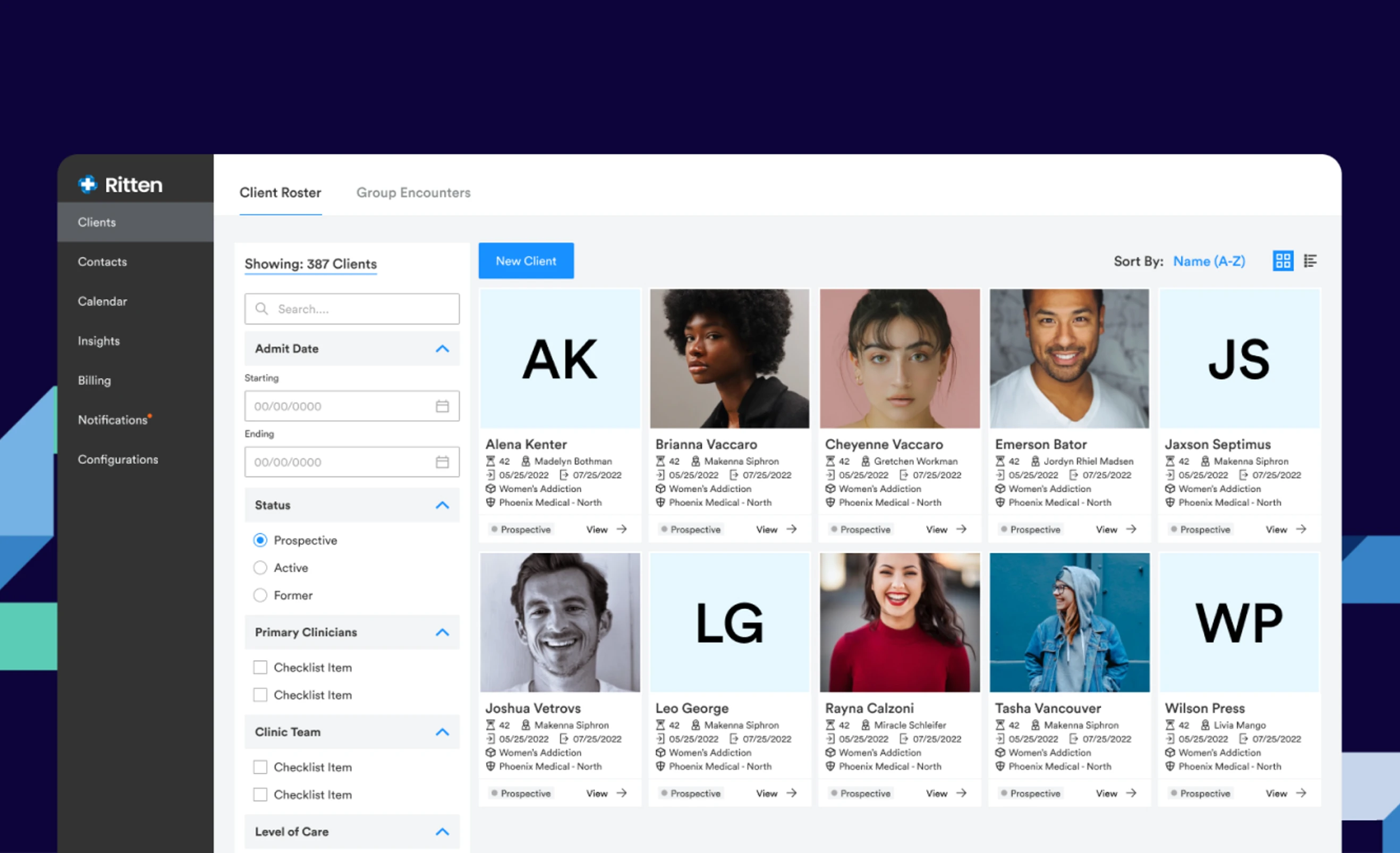Check first Primary Clinicians checklist item
Viewport: 1400px width, 853px height.
pyautogui.click(x=260, y=667)
